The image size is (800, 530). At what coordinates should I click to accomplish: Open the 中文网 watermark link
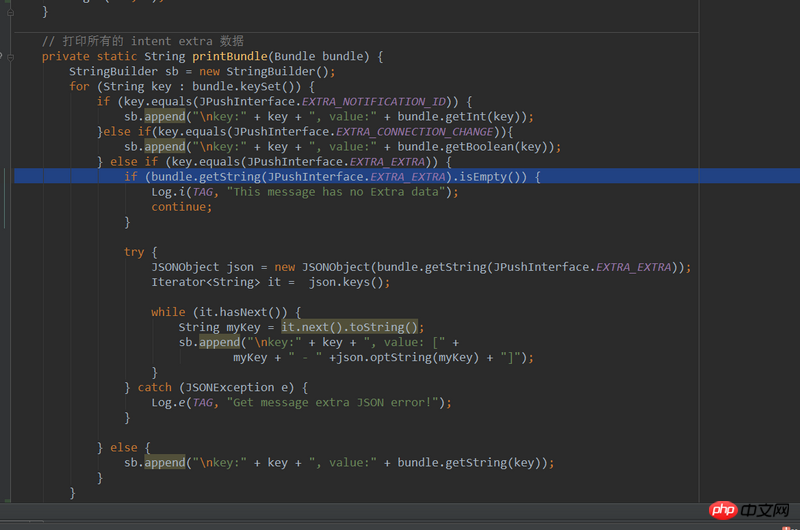tap(765, 511)
